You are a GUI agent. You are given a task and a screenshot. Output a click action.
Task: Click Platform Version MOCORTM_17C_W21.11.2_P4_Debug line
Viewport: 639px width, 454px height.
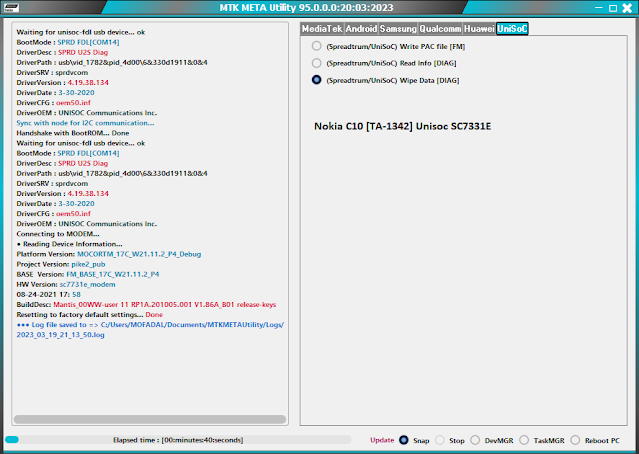[108, 254]
